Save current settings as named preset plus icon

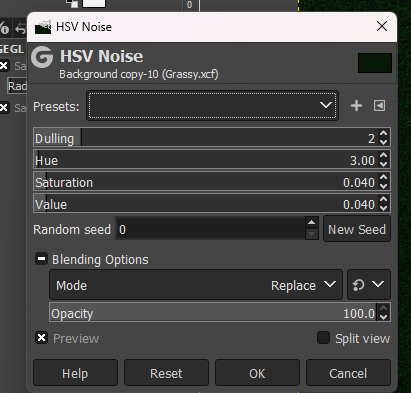(356, 106)
